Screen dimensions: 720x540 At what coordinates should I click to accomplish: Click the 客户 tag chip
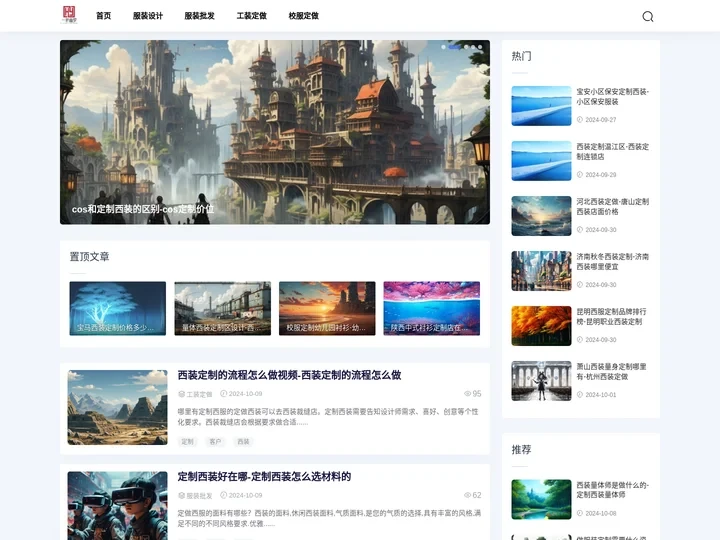pyautogui.click(x=215, y=442)
